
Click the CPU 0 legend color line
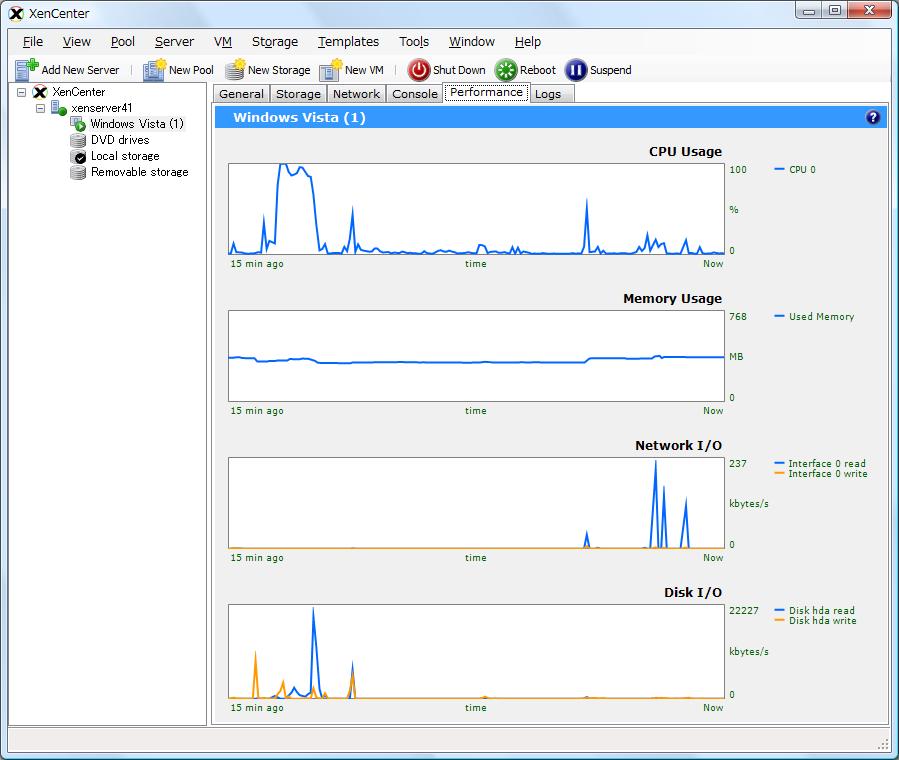click(779, 169)
